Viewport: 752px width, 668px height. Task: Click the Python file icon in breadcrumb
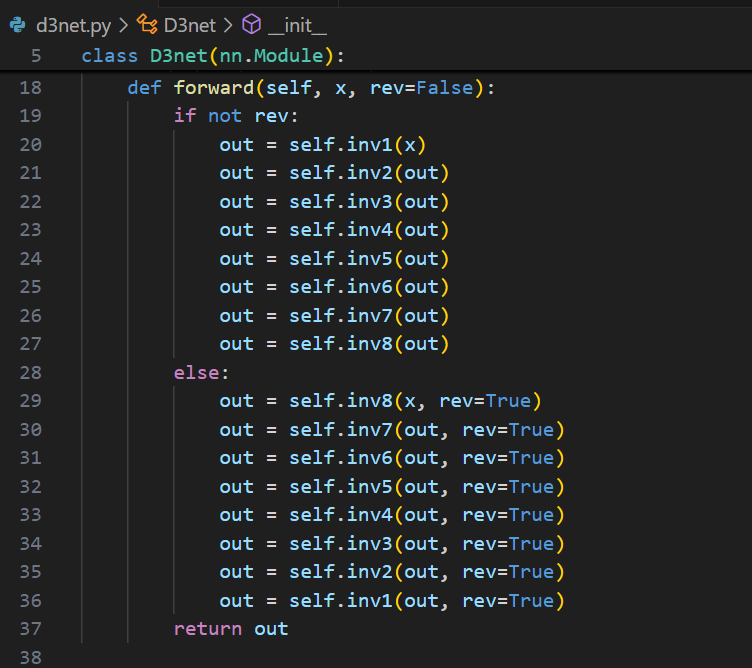[18, 25]
